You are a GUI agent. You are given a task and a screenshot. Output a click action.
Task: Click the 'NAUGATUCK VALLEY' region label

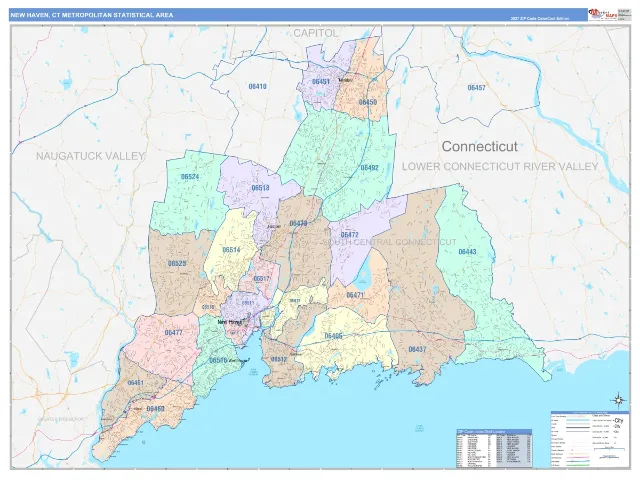[91, 156]
